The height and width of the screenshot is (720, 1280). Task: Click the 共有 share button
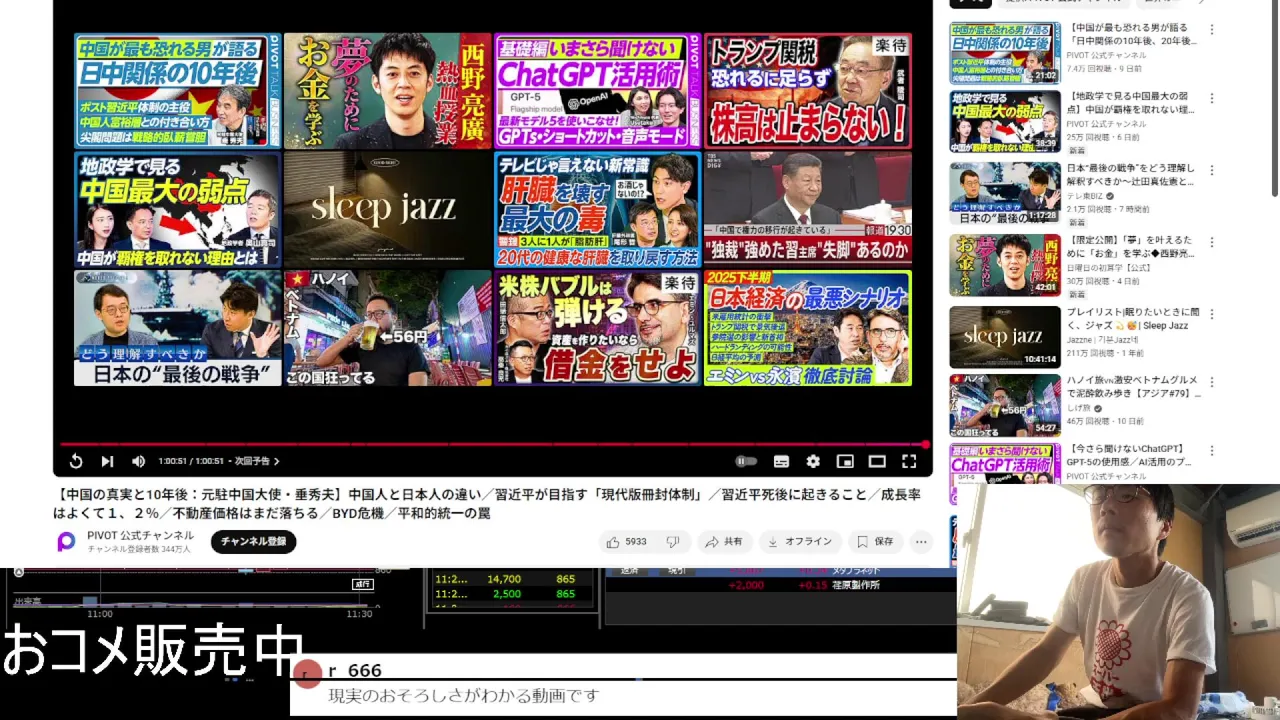coord(724,541)
